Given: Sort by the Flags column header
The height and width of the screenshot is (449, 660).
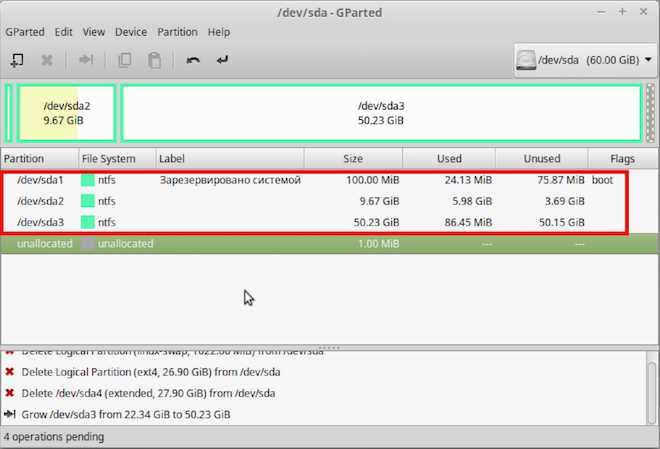Looking at the screenshot, I should (623, 159).
